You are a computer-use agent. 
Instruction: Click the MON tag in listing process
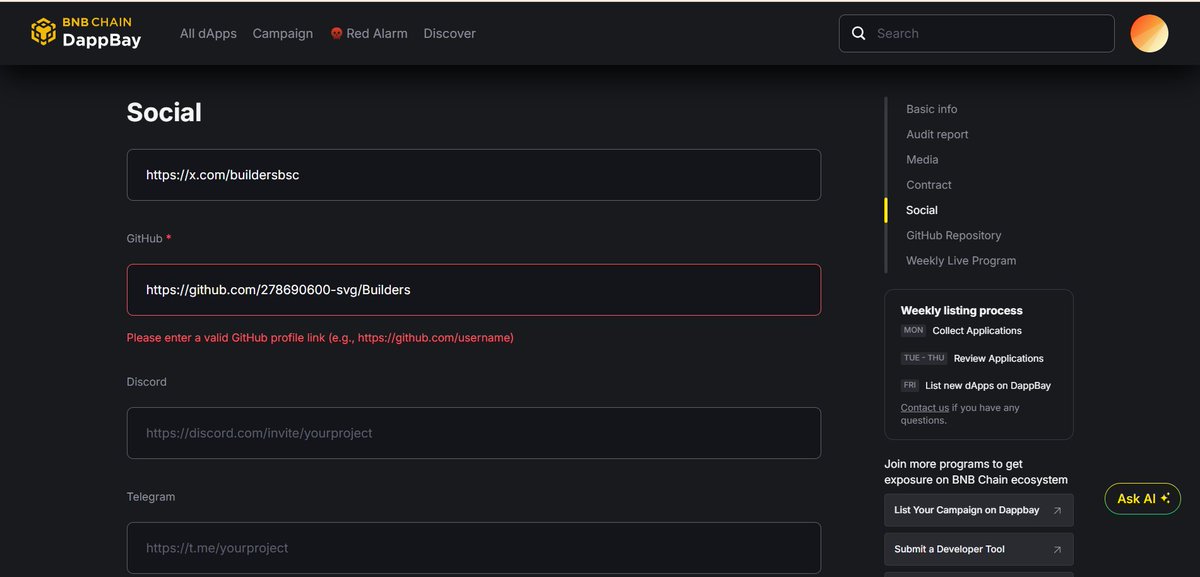[x=914, y=330]
